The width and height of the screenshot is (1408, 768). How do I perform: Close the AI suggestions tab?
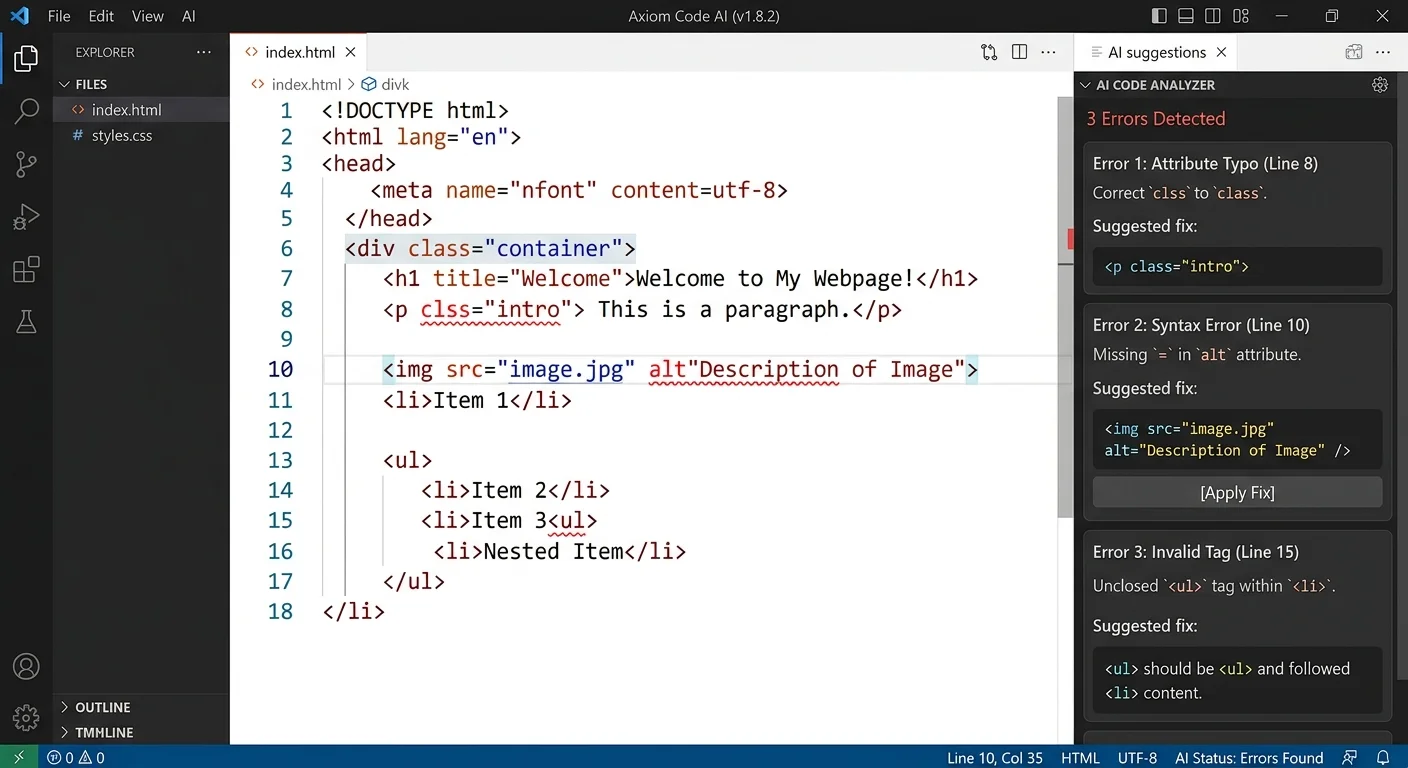(x=1221, y=52)
